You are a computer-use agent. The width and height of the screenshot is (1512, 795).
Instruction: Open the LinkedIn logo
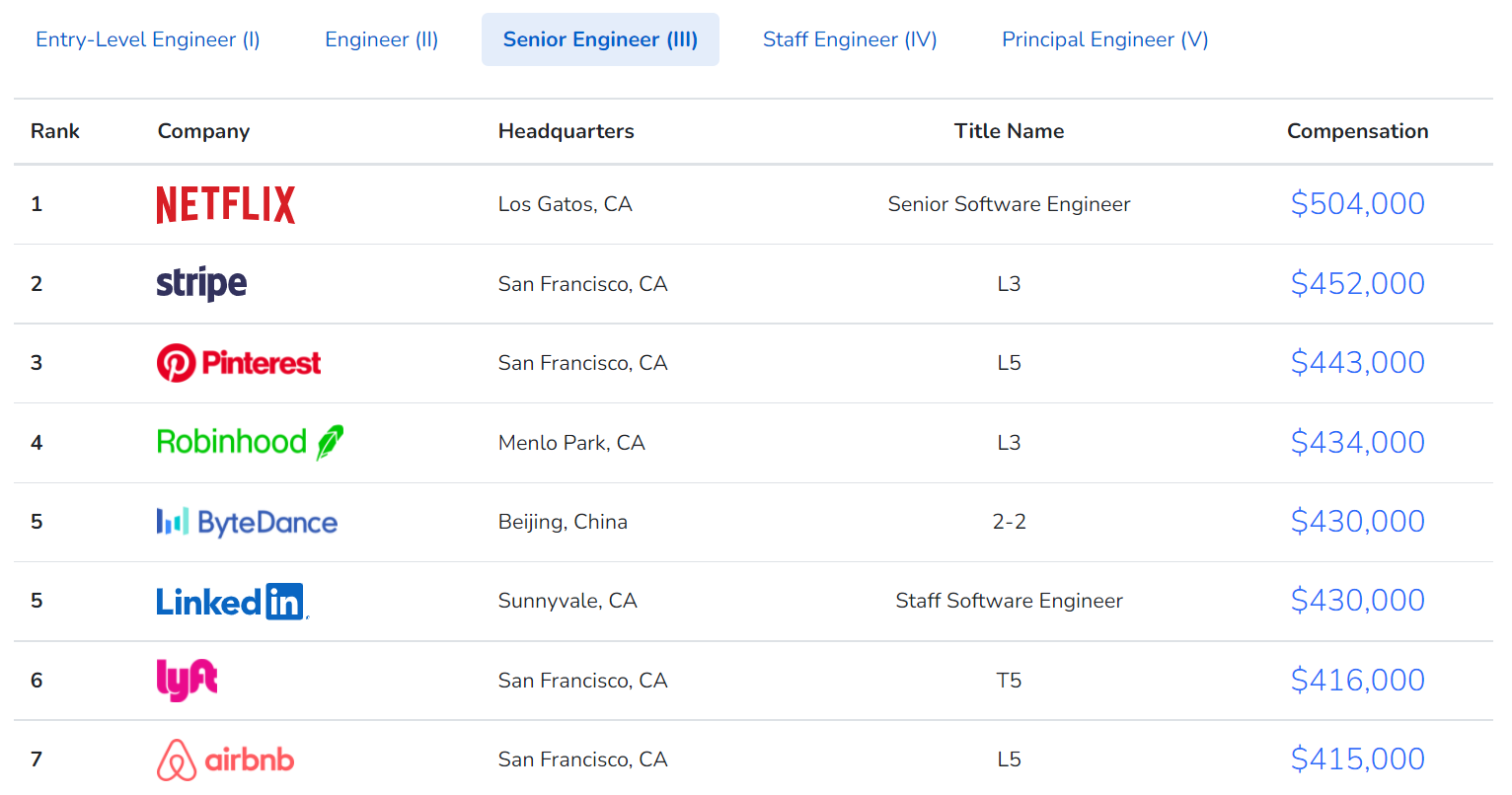(232, 601)
